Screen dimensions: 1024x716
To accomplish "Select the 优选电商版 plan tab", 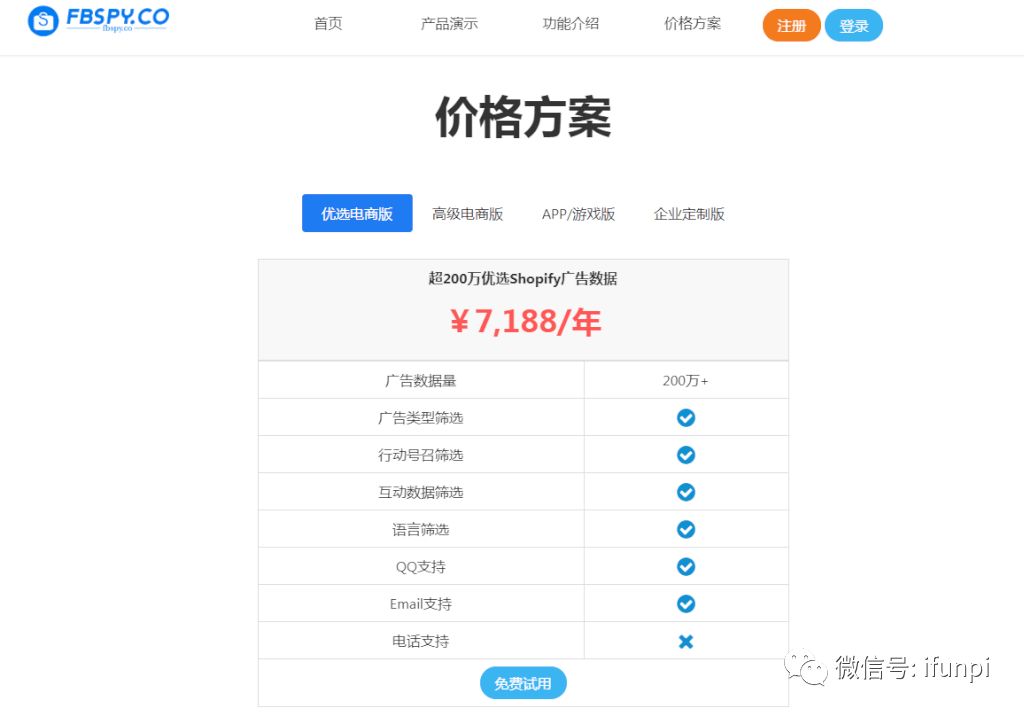I will [357, 213].
